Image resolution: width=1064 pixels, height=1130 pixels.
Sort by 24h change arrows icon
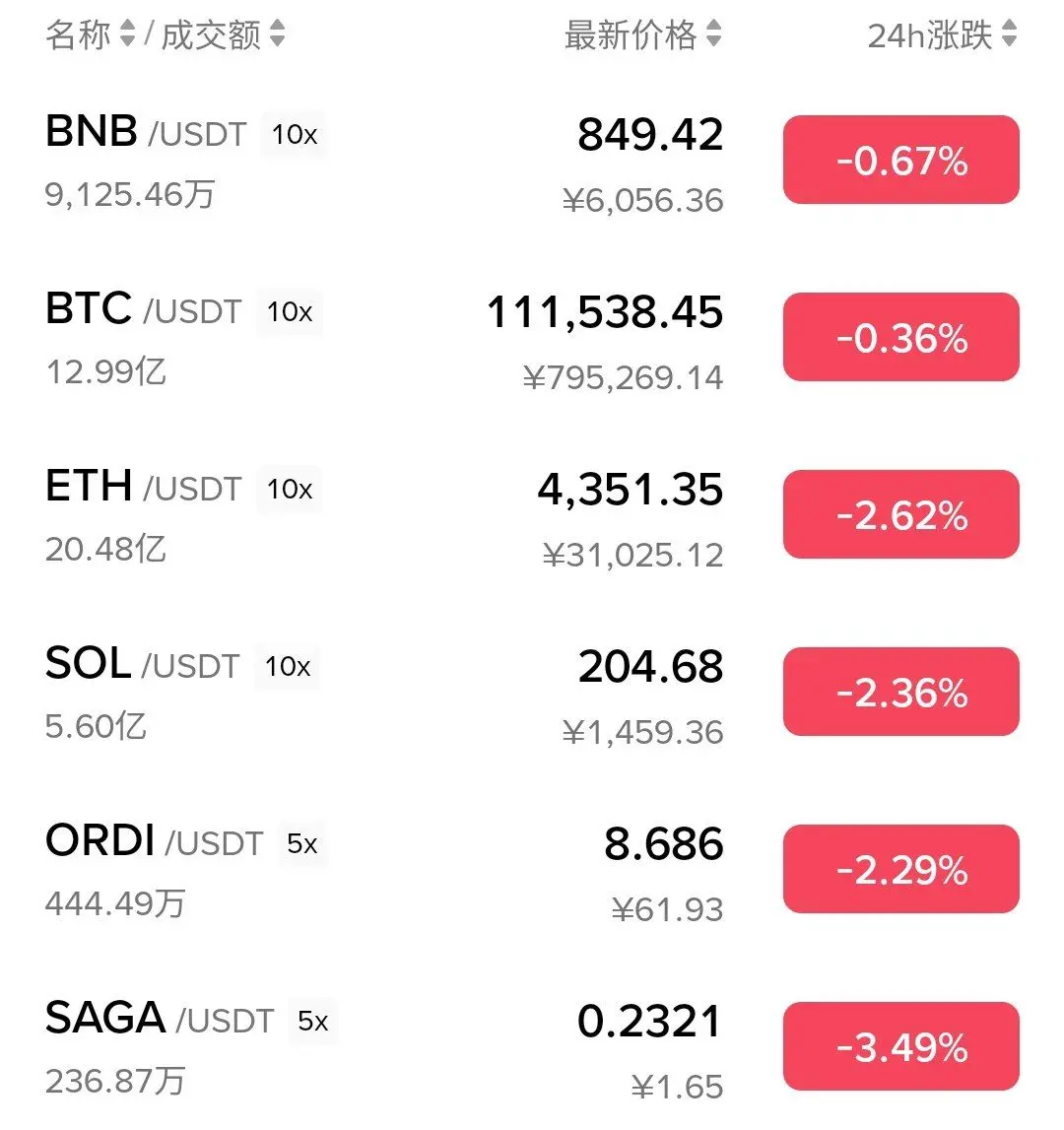[1009, 33]
